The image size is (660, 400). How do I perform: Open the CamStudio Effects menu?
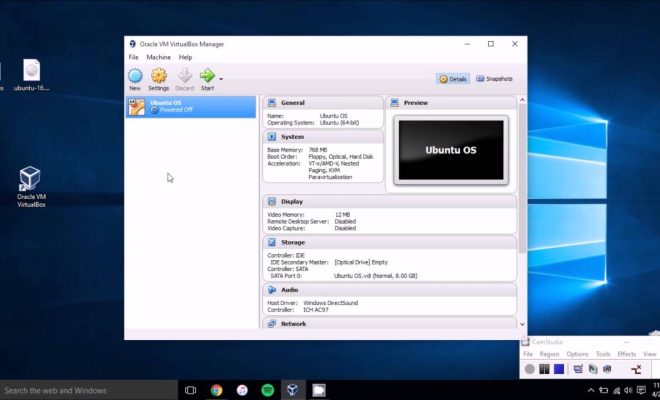pos(626,354)
